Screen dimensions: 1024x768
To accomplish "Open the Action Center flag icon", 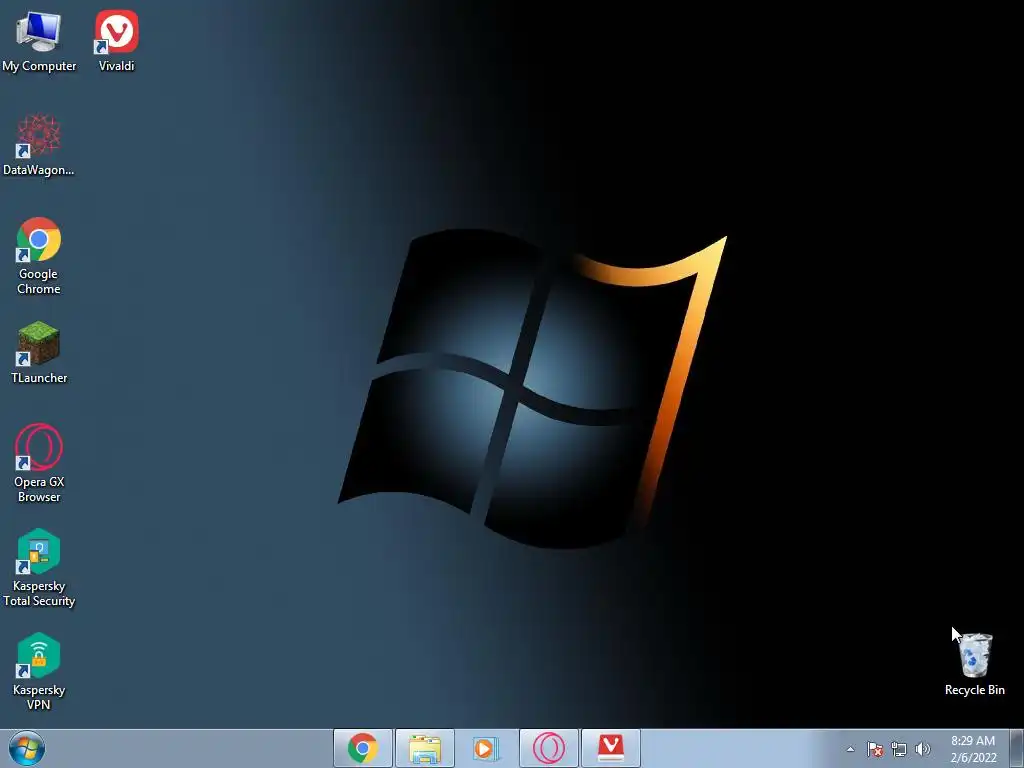I will (875, 749).
